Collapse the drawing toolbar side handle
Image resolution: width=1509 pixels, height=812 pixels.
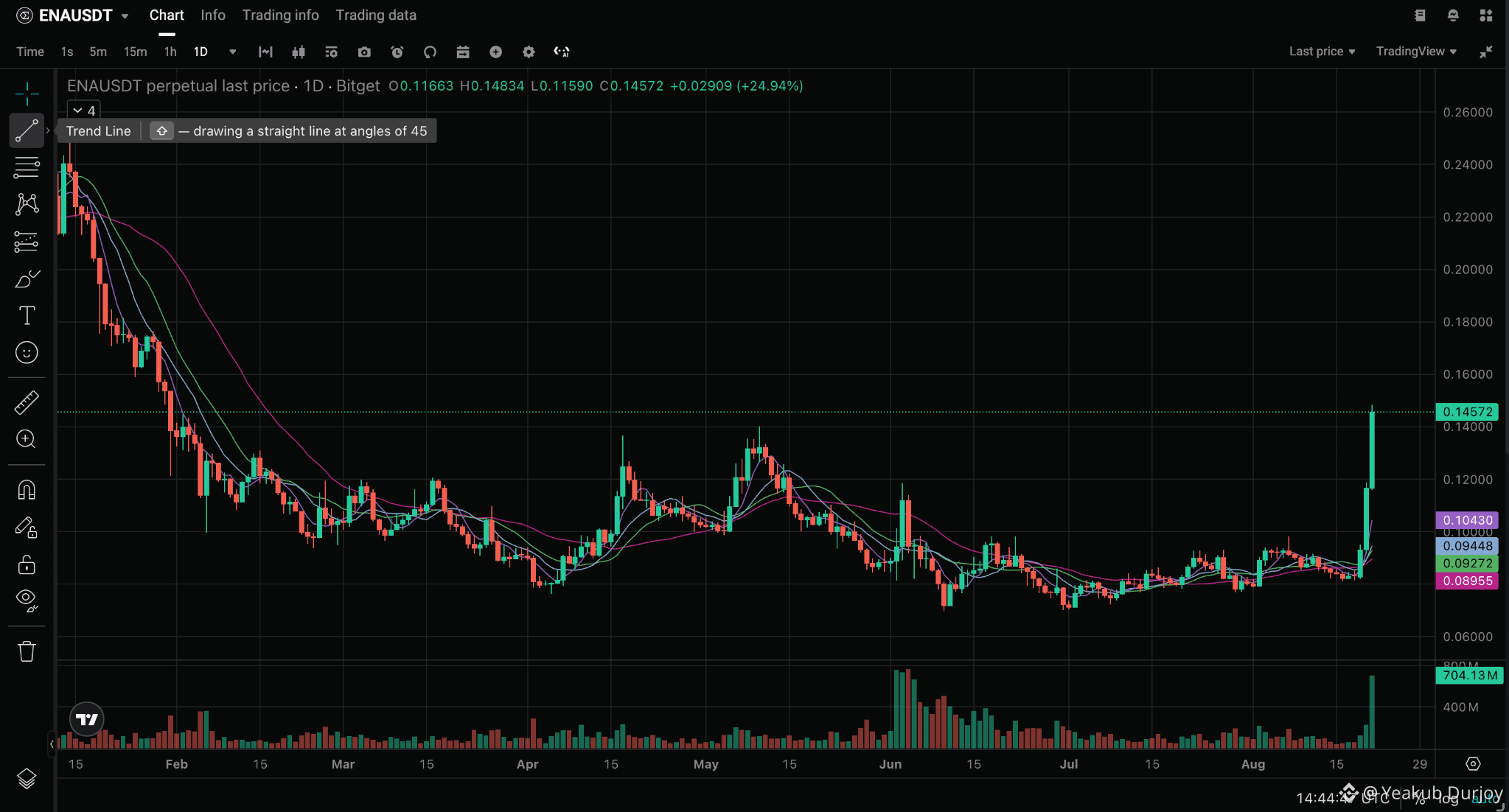click(52, 744)
